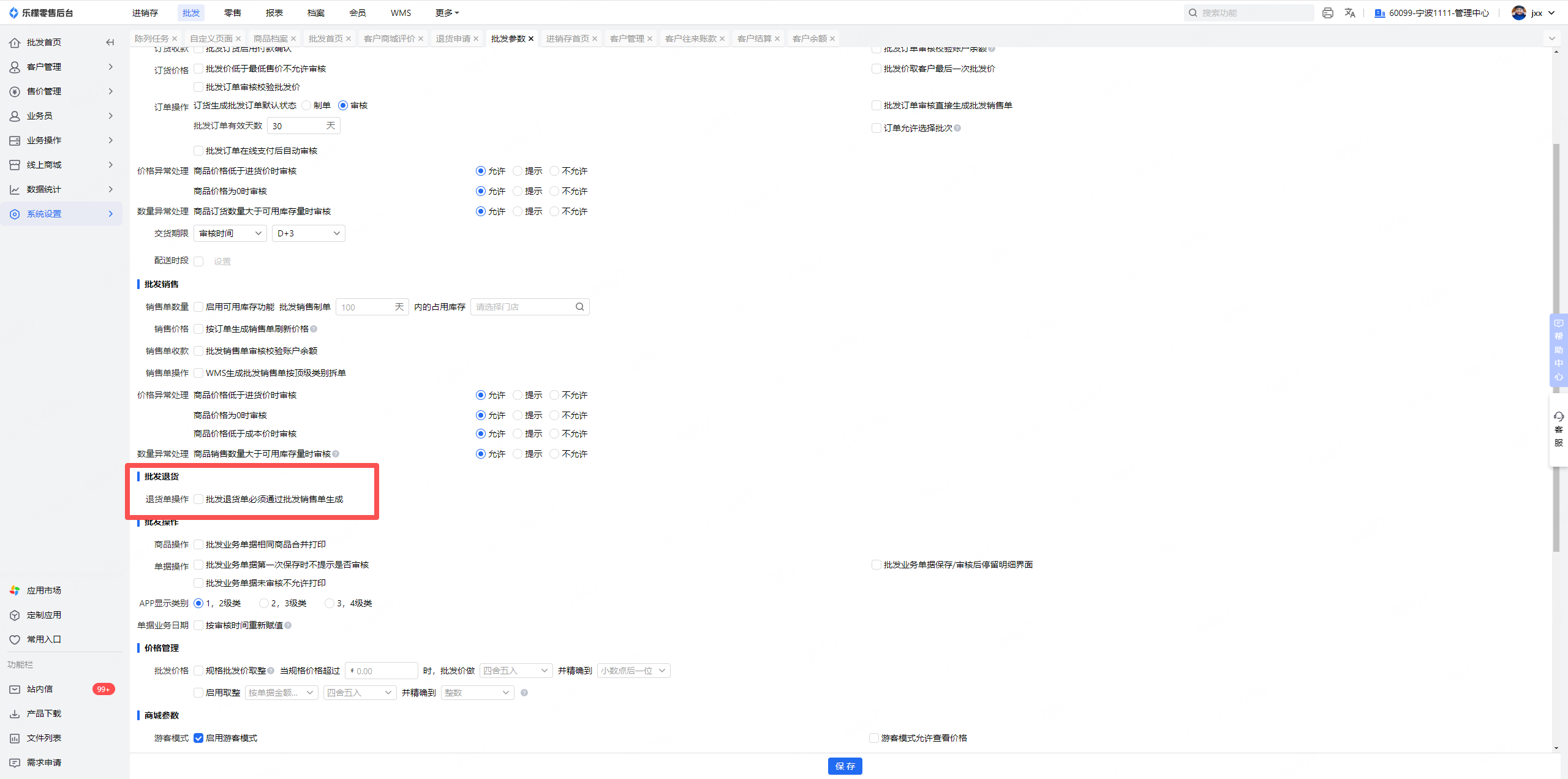Viewport: 1568px width, 779px height.
Task: Open the D+3 dropdown
Action: [x=308, y=233]
